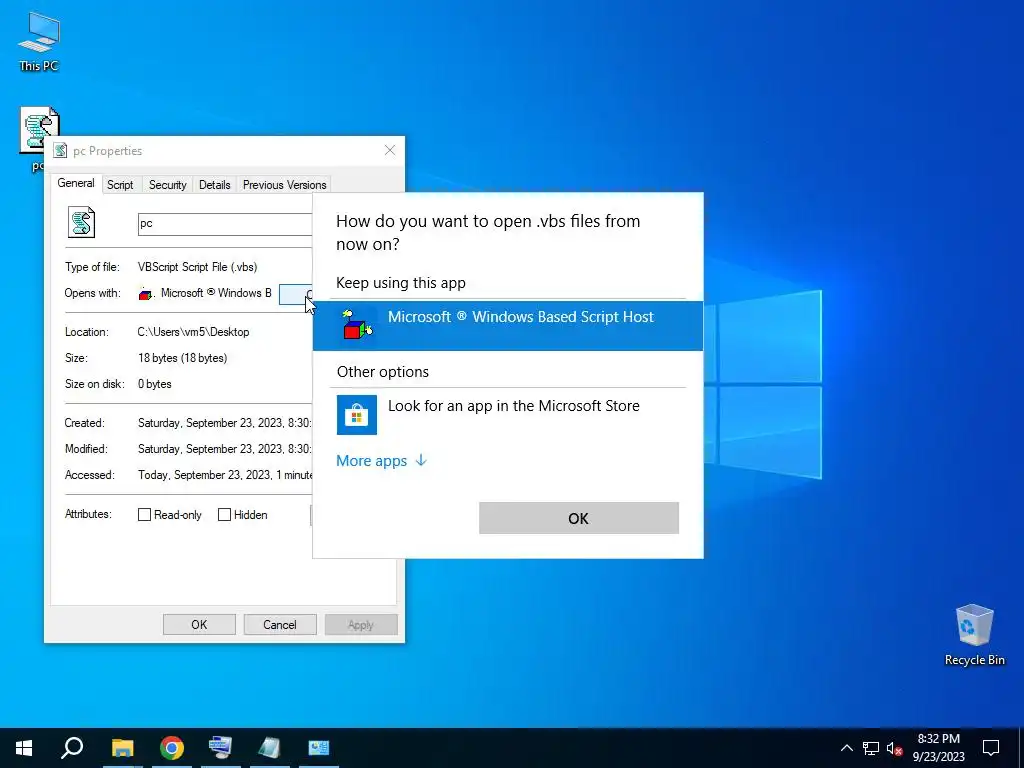Click the muted volume tray icon
This screenshot has height=768, width=1024.
pos(894,748)
